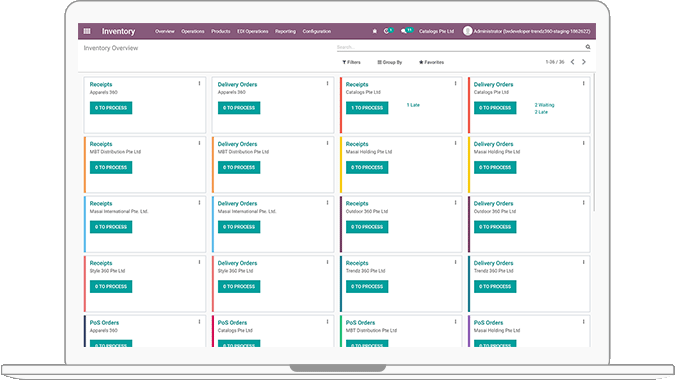Click 0 TO PROCESS on Receipts Masai Holding
The height and width of the screenshot is (380, 675).
367,167
